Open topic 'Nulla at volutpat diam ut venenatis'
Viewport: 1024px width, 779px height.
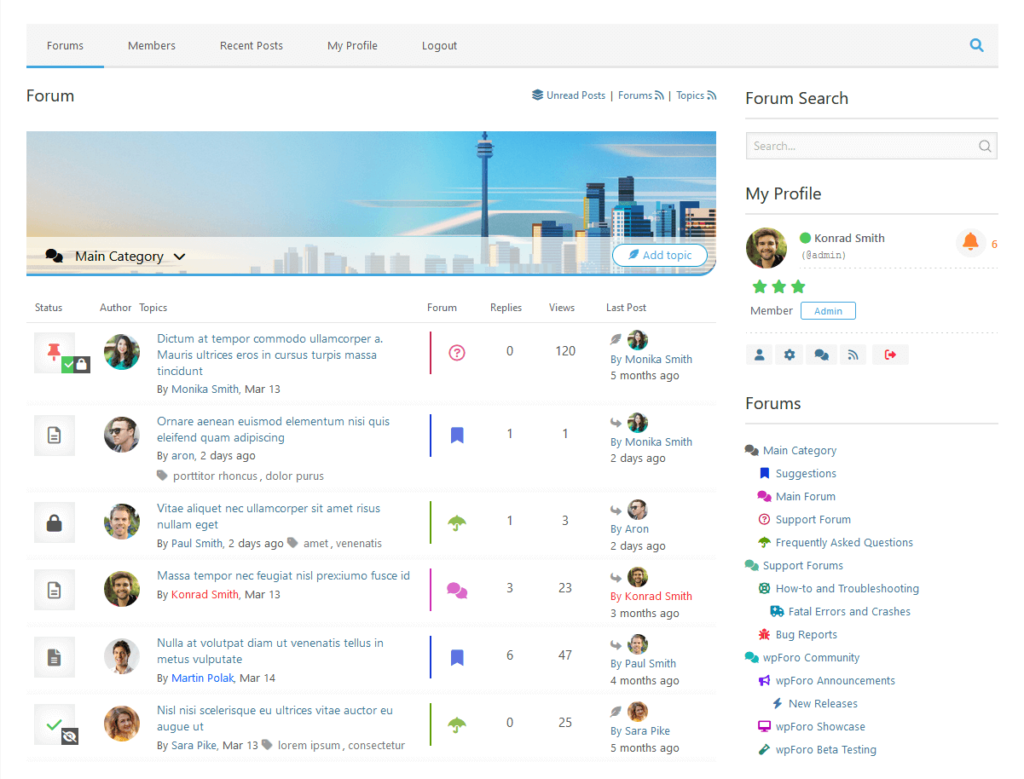tap(270, 651)
